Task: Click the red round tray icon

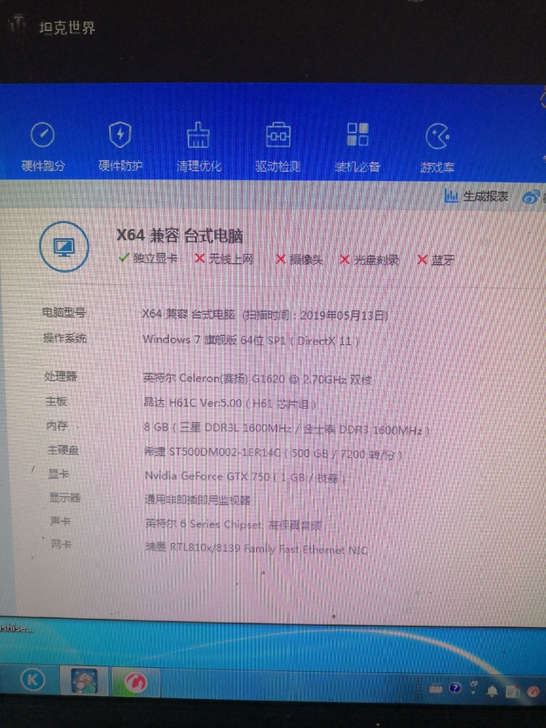Action: click(533, 692)
